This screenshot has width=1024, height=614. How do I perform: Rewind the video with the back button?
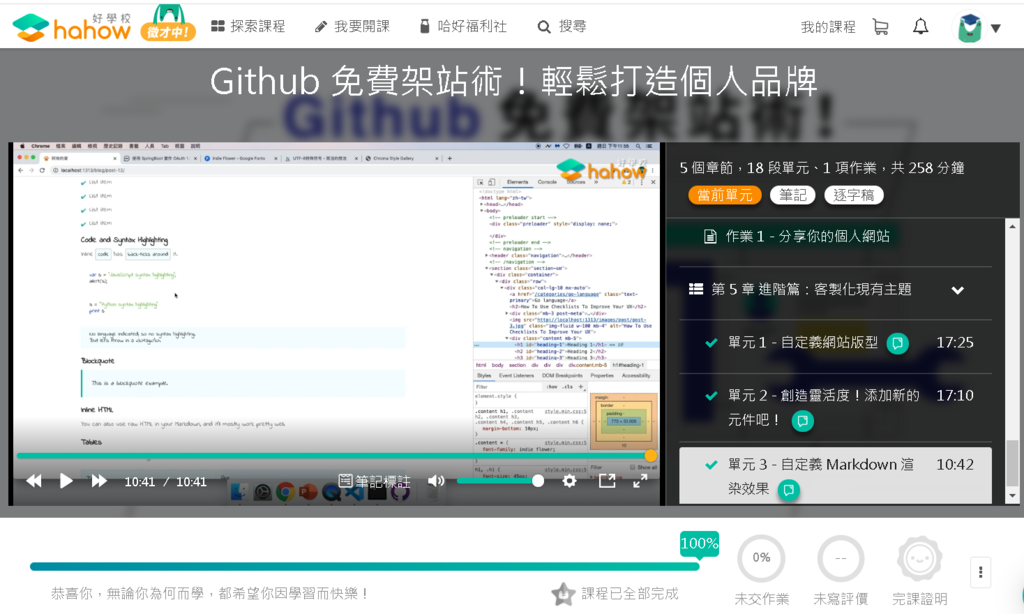(x=34, y=481)
